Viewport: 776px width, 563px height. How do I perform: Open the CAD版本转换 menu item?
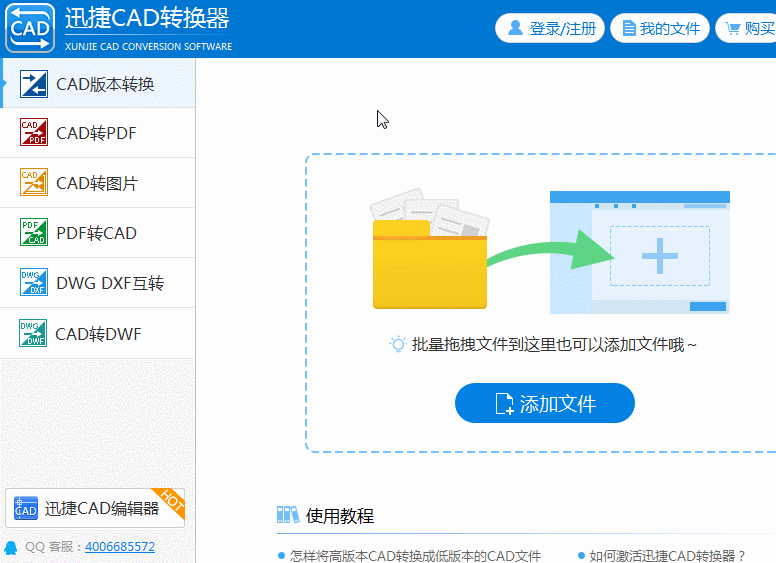[98, 83]
